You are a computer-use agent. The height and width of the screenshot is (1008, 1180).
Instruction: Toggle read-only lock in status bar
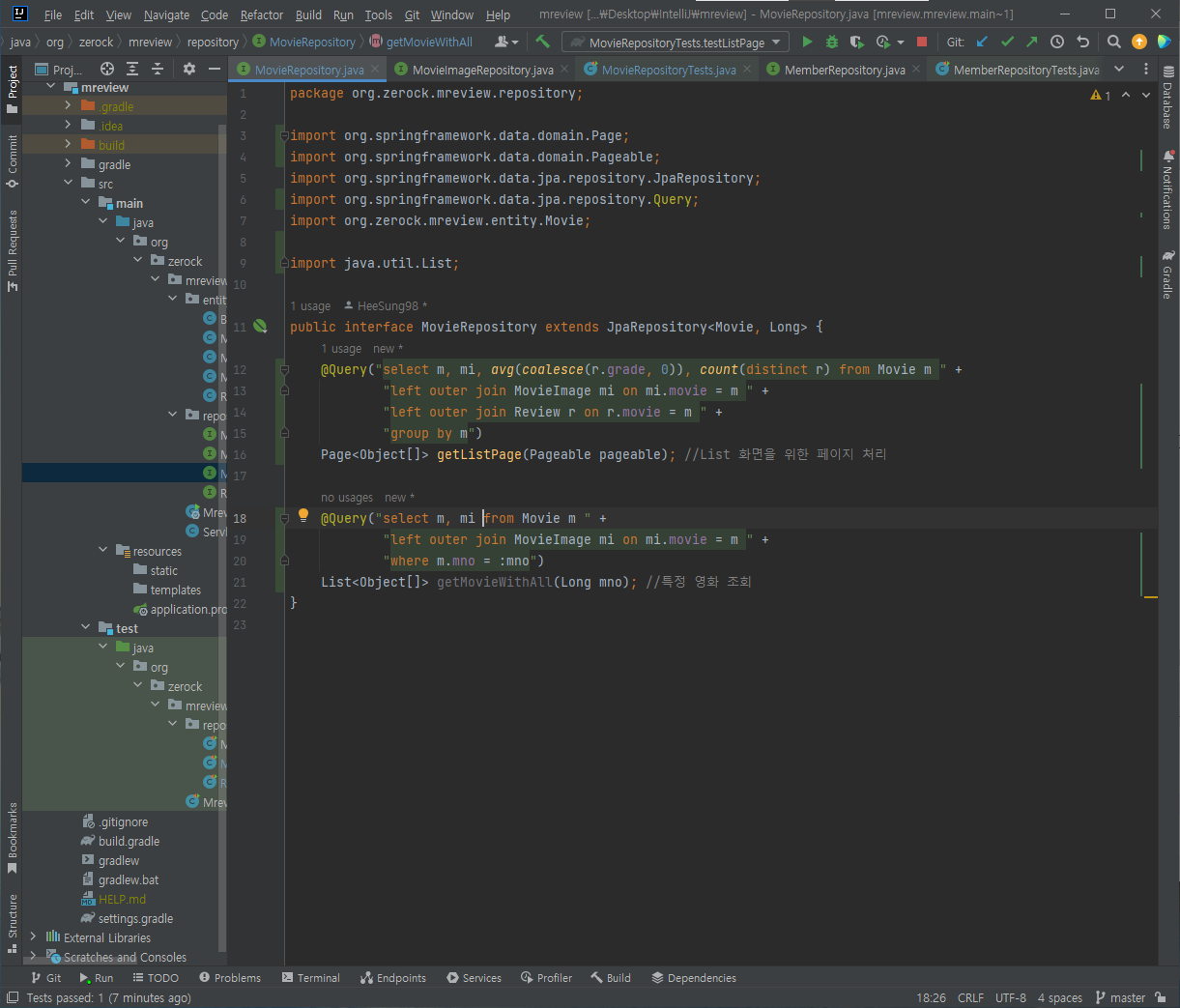(1160, 997)
